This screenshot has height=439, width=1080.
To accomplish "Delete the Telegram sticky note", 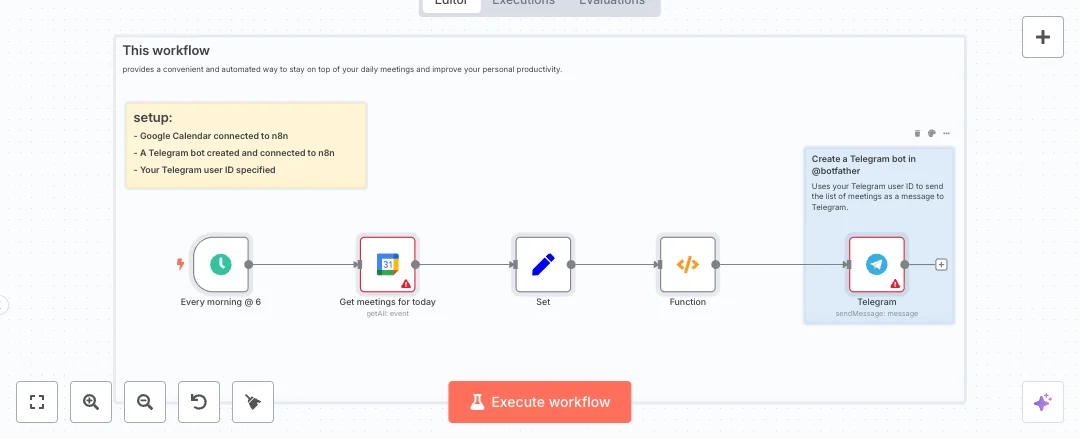I will click(x=917, y=133).
